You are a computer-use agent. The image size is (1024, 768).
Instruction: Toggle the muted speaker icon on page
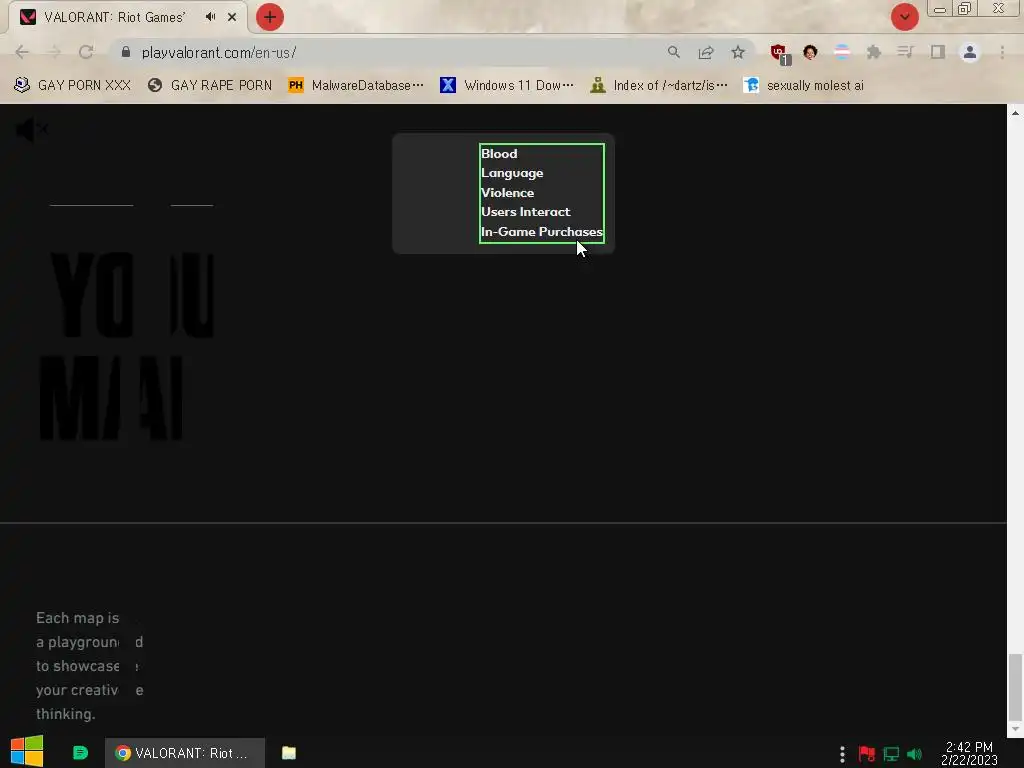31,130
